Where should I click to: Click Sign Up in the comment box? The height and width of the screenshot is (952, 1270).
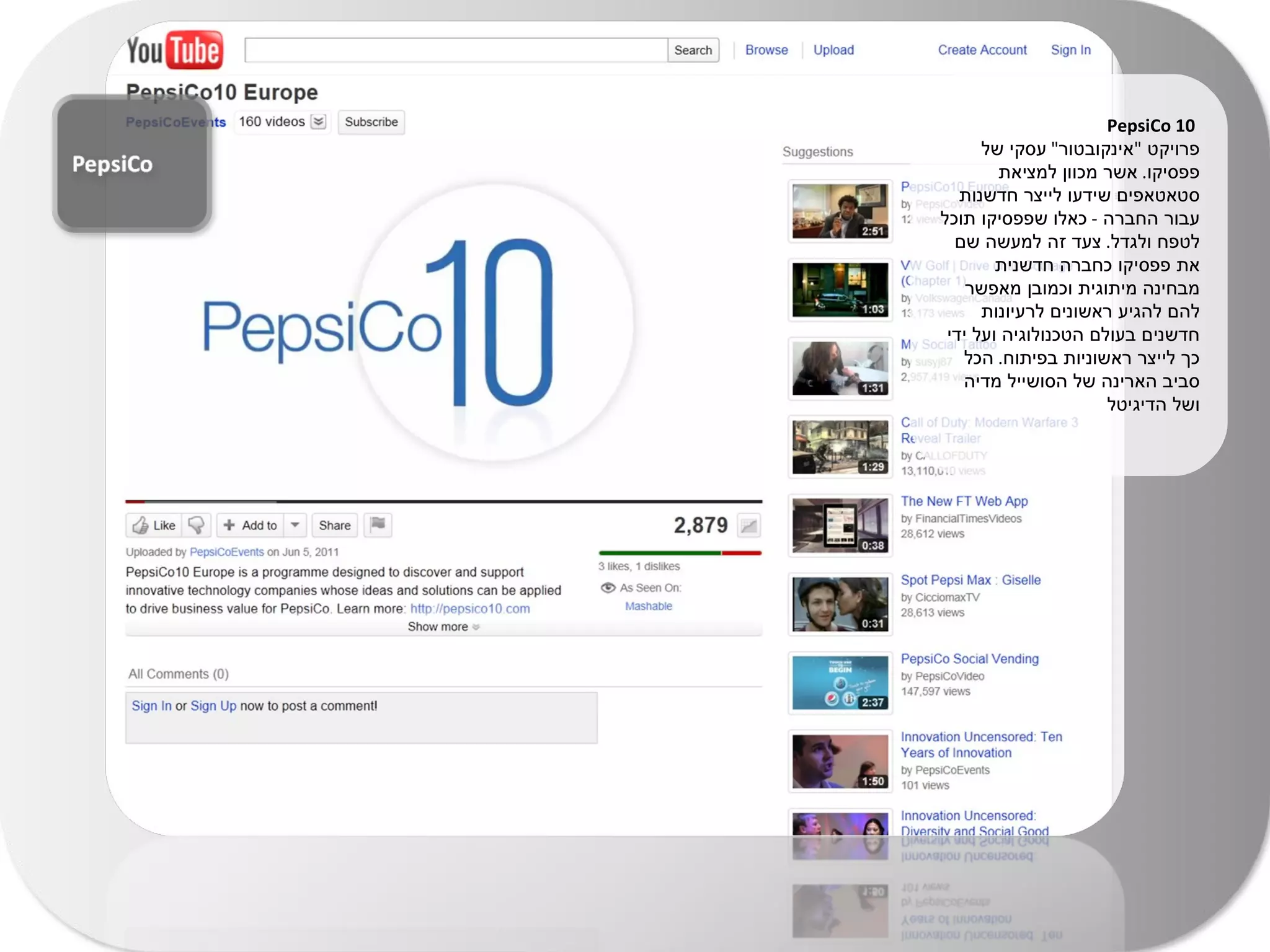tap(213, 706)
